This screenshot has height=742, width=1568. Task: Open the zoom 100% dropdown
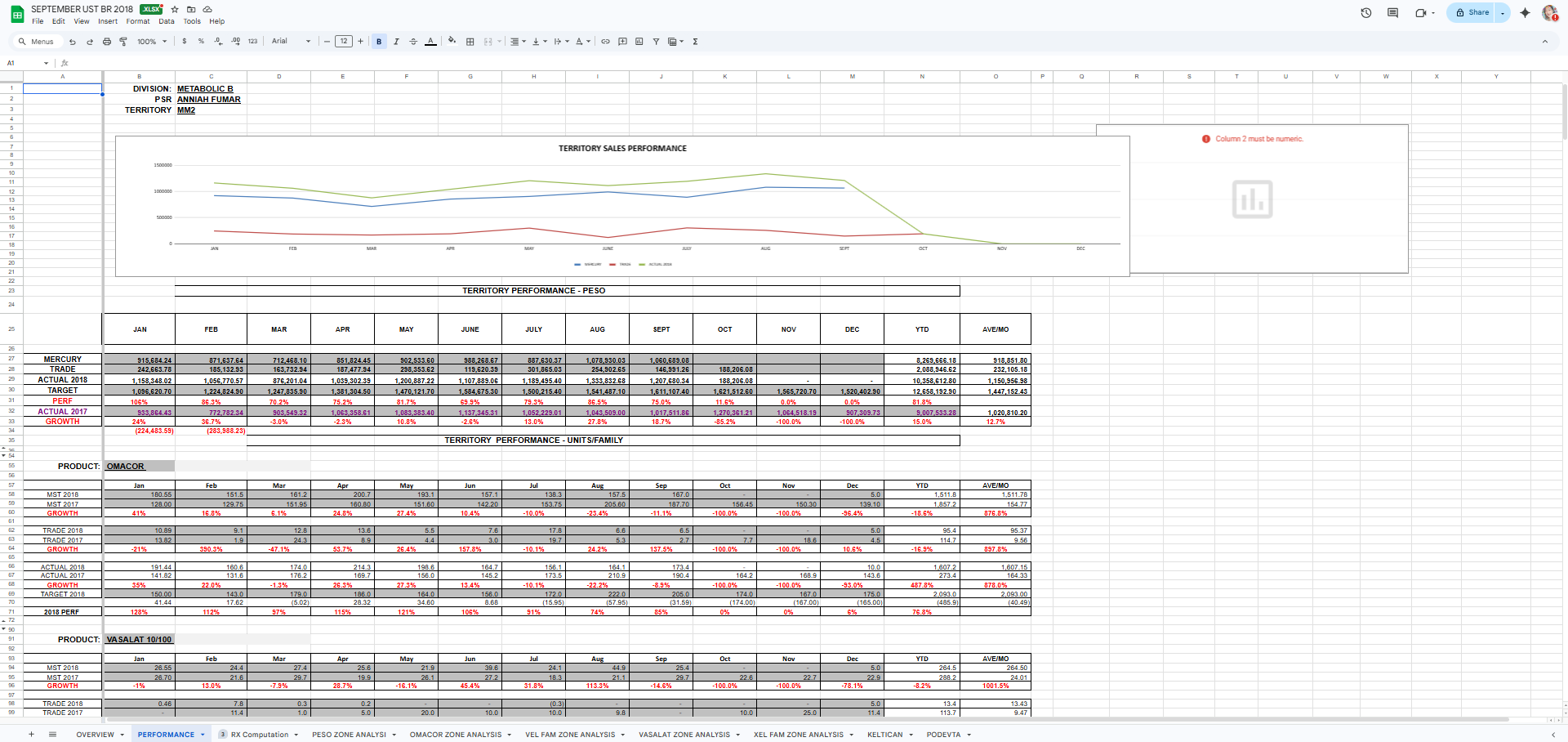coord(152,42)
